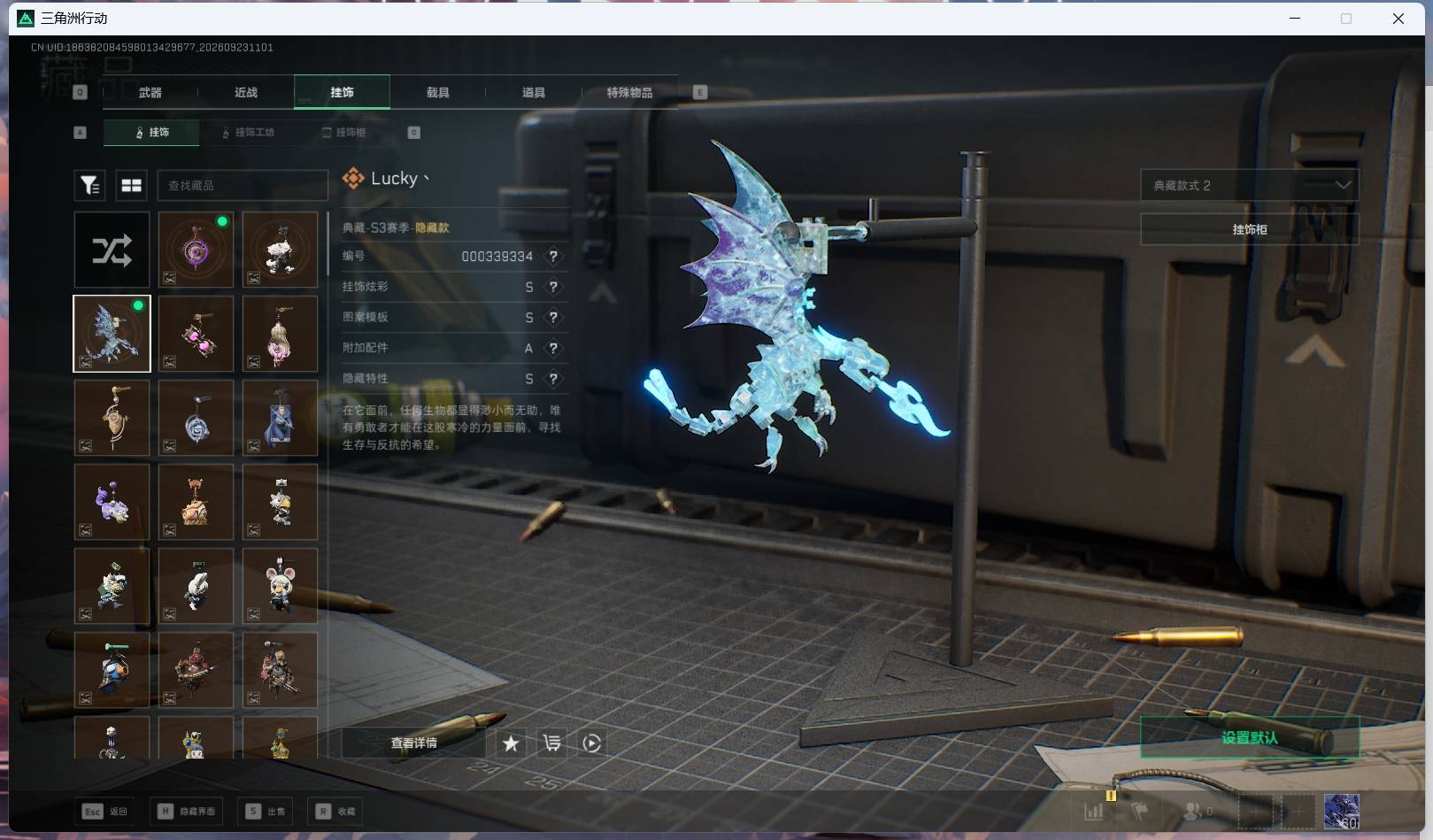Switch the collection grid view layout

pos(131,185)
